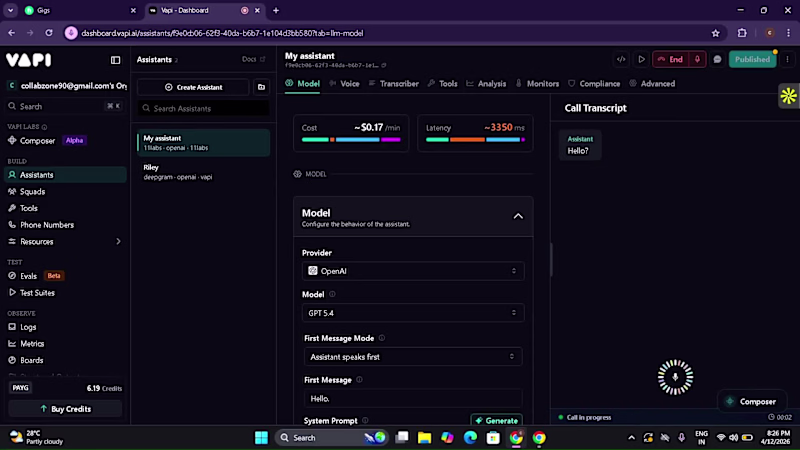Screen dimensions: 800x450
Task: Click the new folder icon beside Create Assistant
Action: [x=261, y=87]
